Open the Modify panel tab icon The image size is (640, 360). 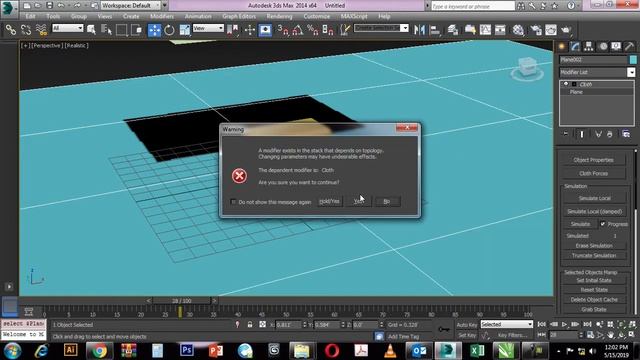point(575,47)
